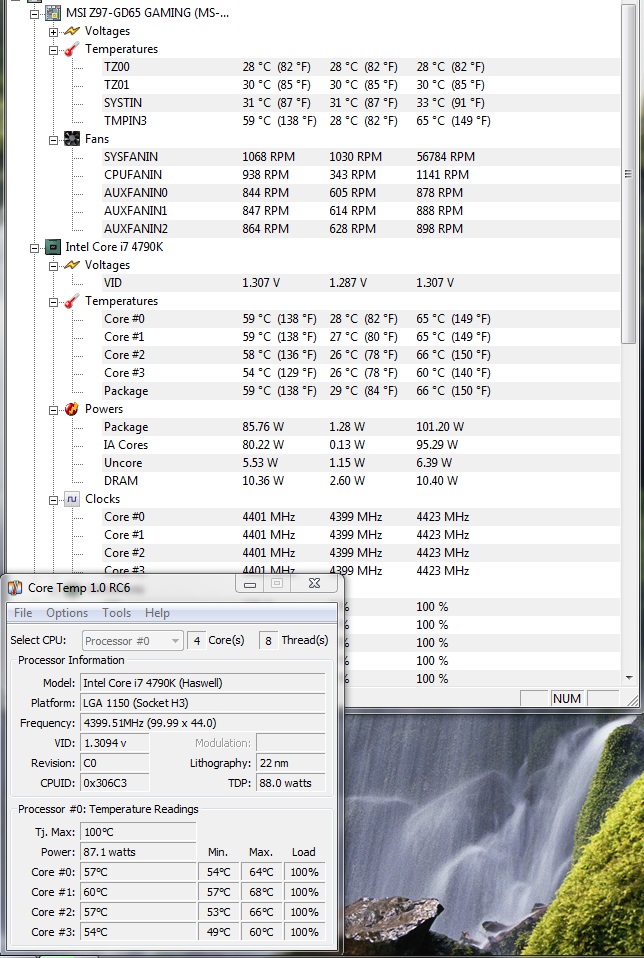The width and height of the screenshot is (644, 958).
Task: Open the Select CPU Processor #0 dropdown
Action: (x=133, y=640)
